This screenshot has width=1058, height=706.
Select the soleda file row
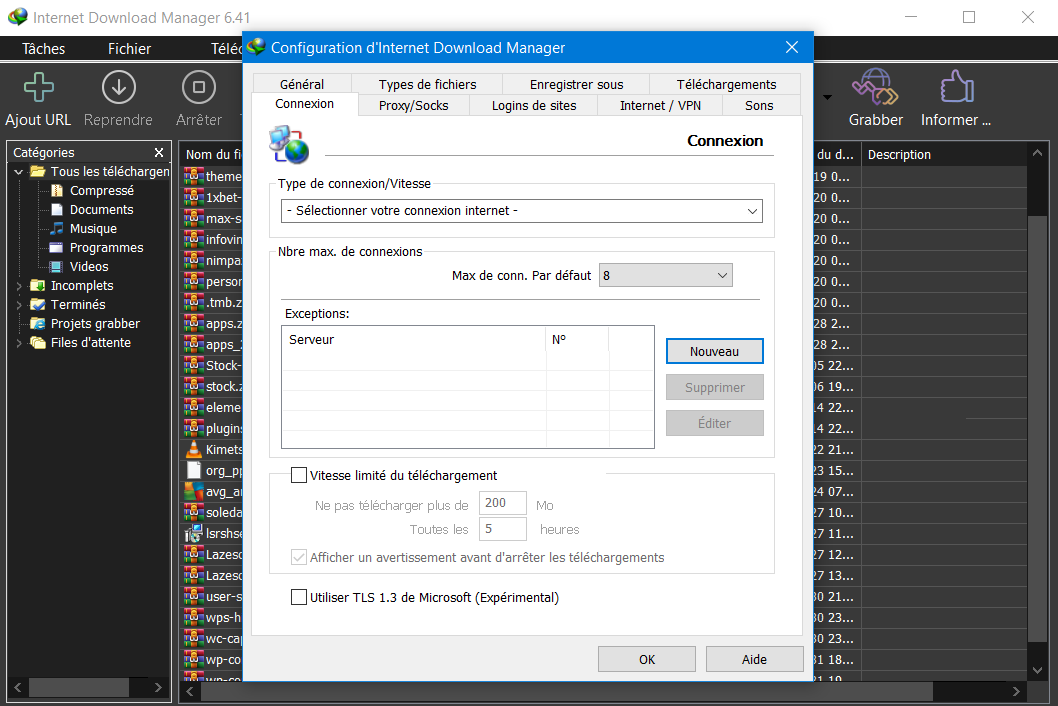[x=215, y=512]
